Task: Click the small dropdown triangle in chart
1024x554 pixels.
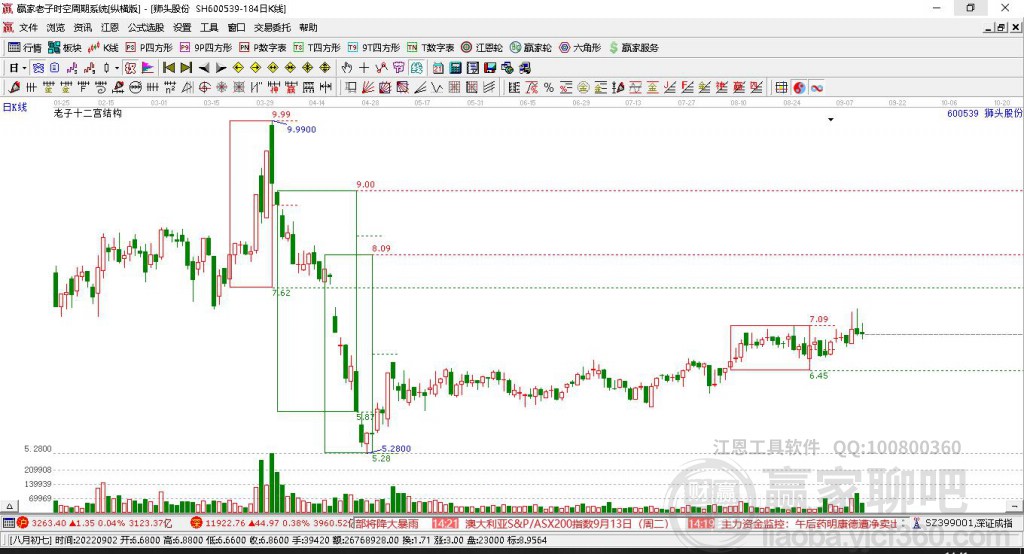Action: (x=831, y=120)
